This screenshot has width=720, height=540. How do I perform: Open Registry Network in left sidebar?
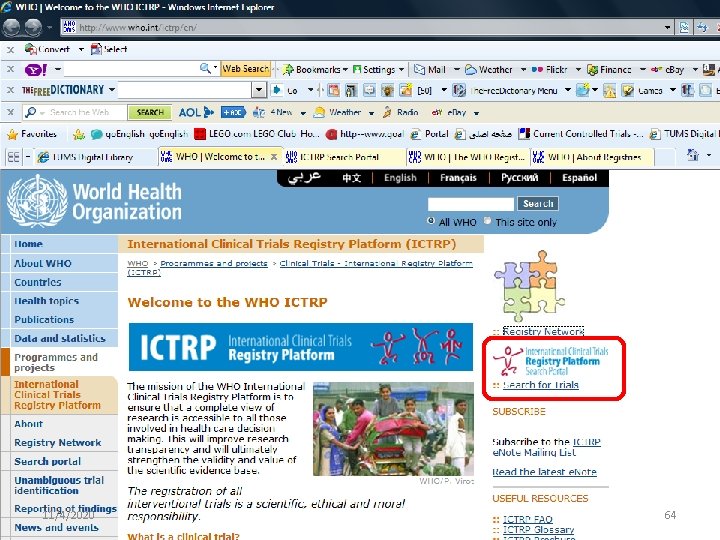coord(57,443)
